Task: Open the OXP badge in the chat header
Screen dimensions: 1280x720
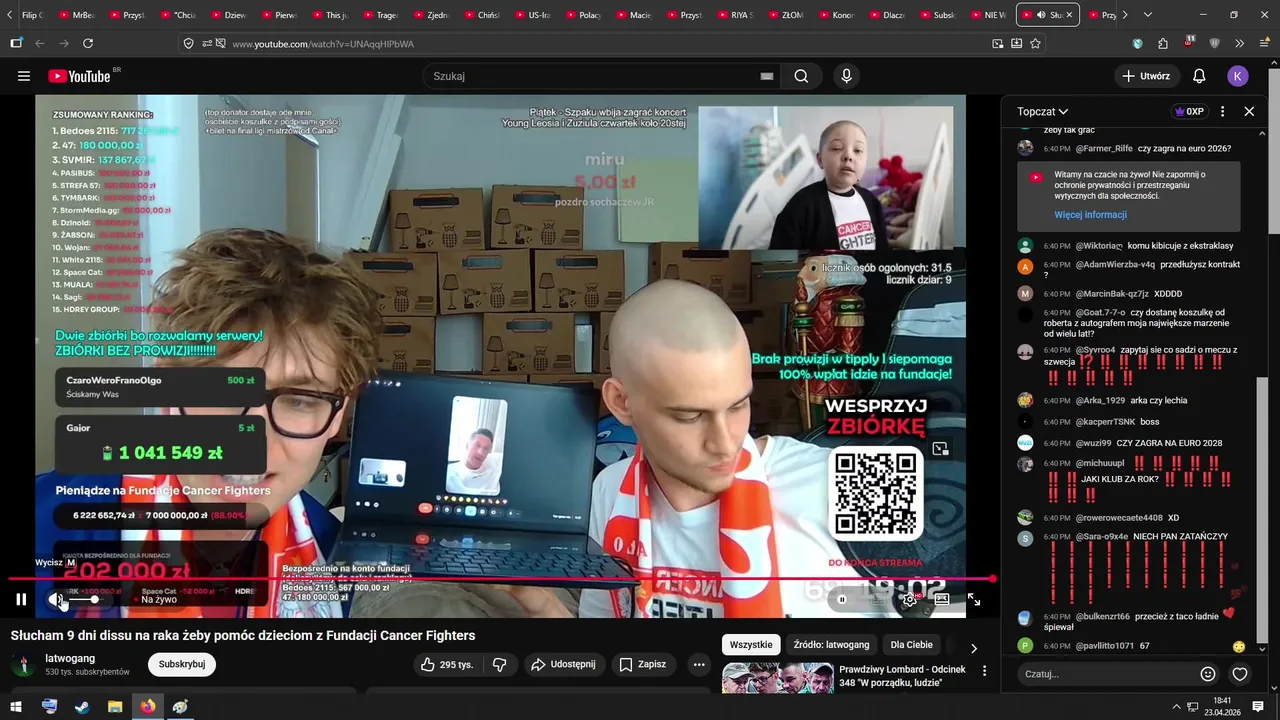Action: pos(1189,111)
